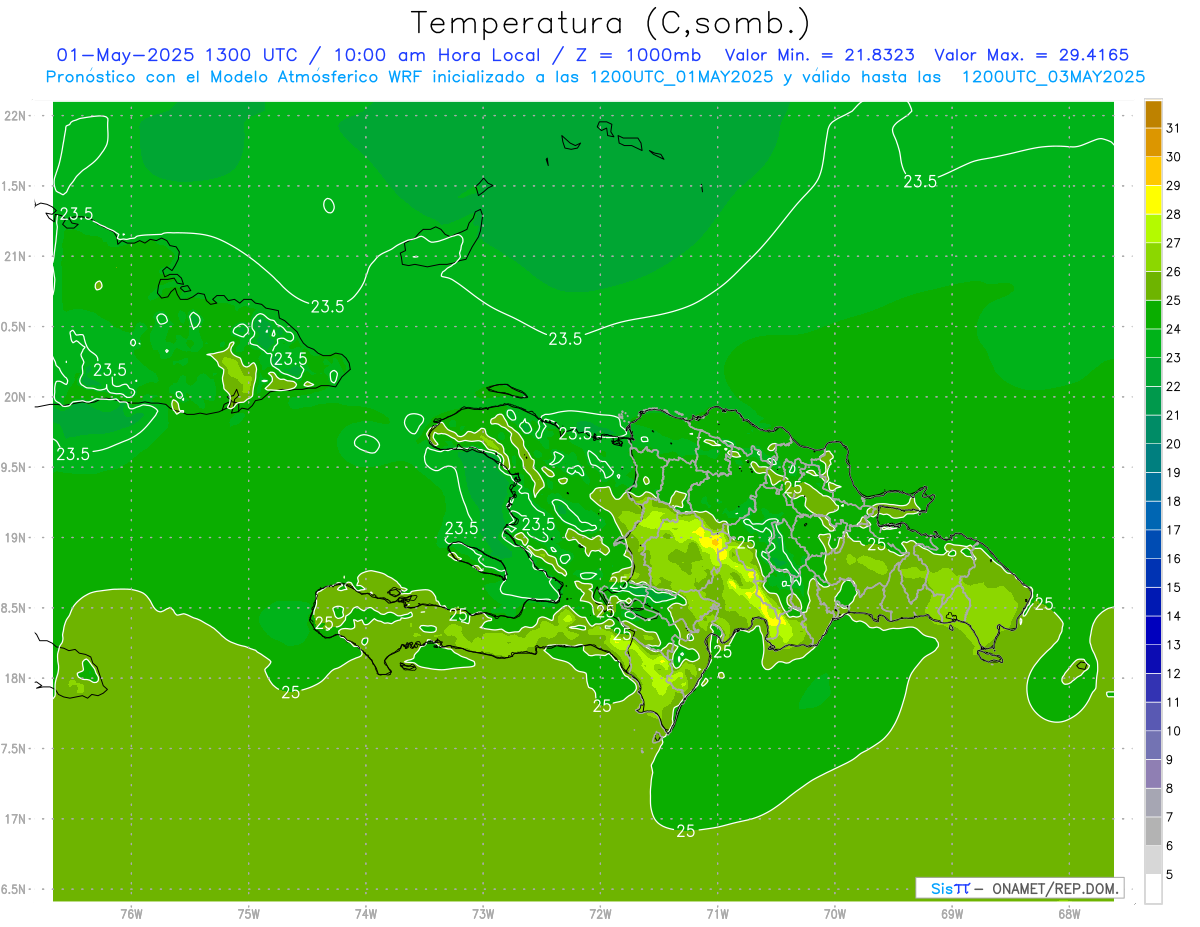Click the '20N' latitude axis label
The height and width of the screenshot is (927, 1200).
[15, 397]
